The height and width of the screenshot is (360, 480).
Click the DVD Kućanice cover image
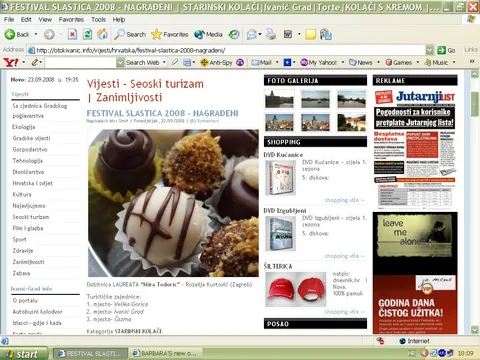pos(280,178)
